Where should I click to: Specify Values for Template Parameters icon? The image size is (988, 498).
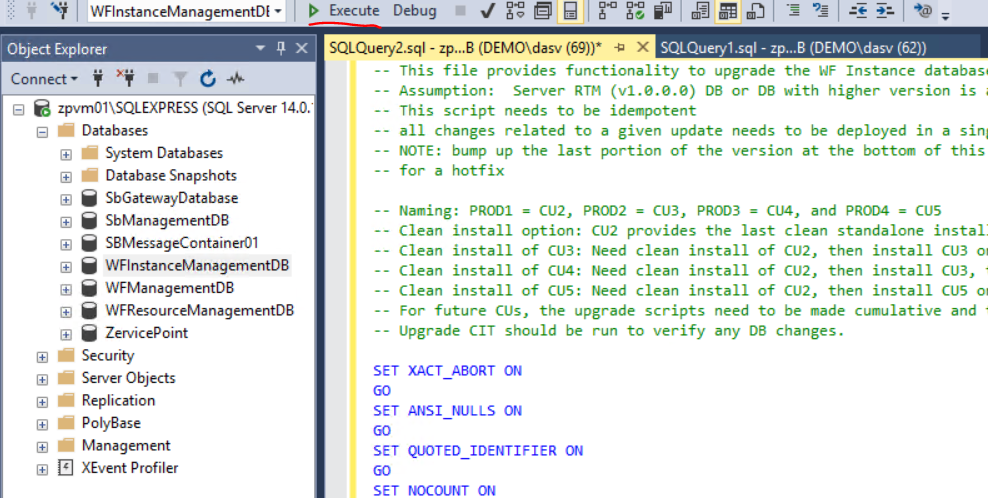924,11
